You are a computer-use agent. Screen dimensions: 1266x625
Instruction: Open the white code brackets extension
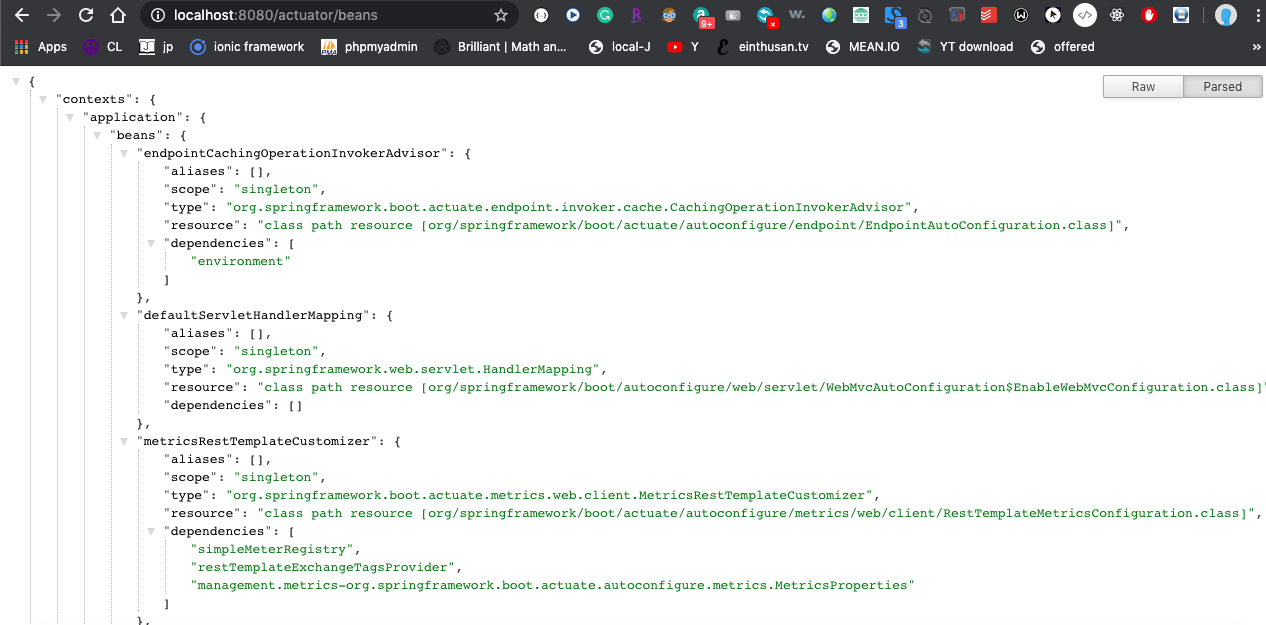click(1085, 15)
